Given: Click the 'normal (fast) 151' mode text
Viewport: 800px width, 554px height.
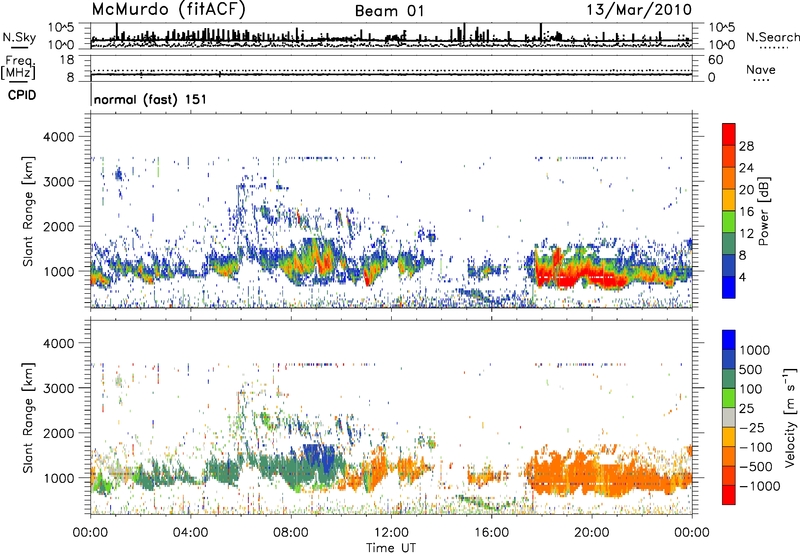Looking at the screenshot, I should (151, 99).
